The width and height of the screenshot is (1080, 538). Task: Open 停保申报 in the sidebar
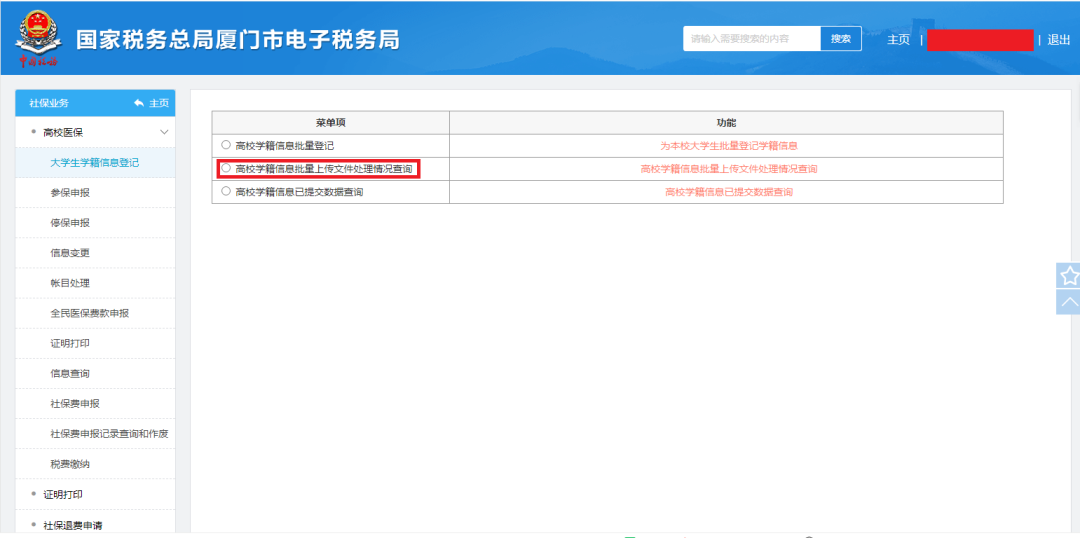click(95, 223)
